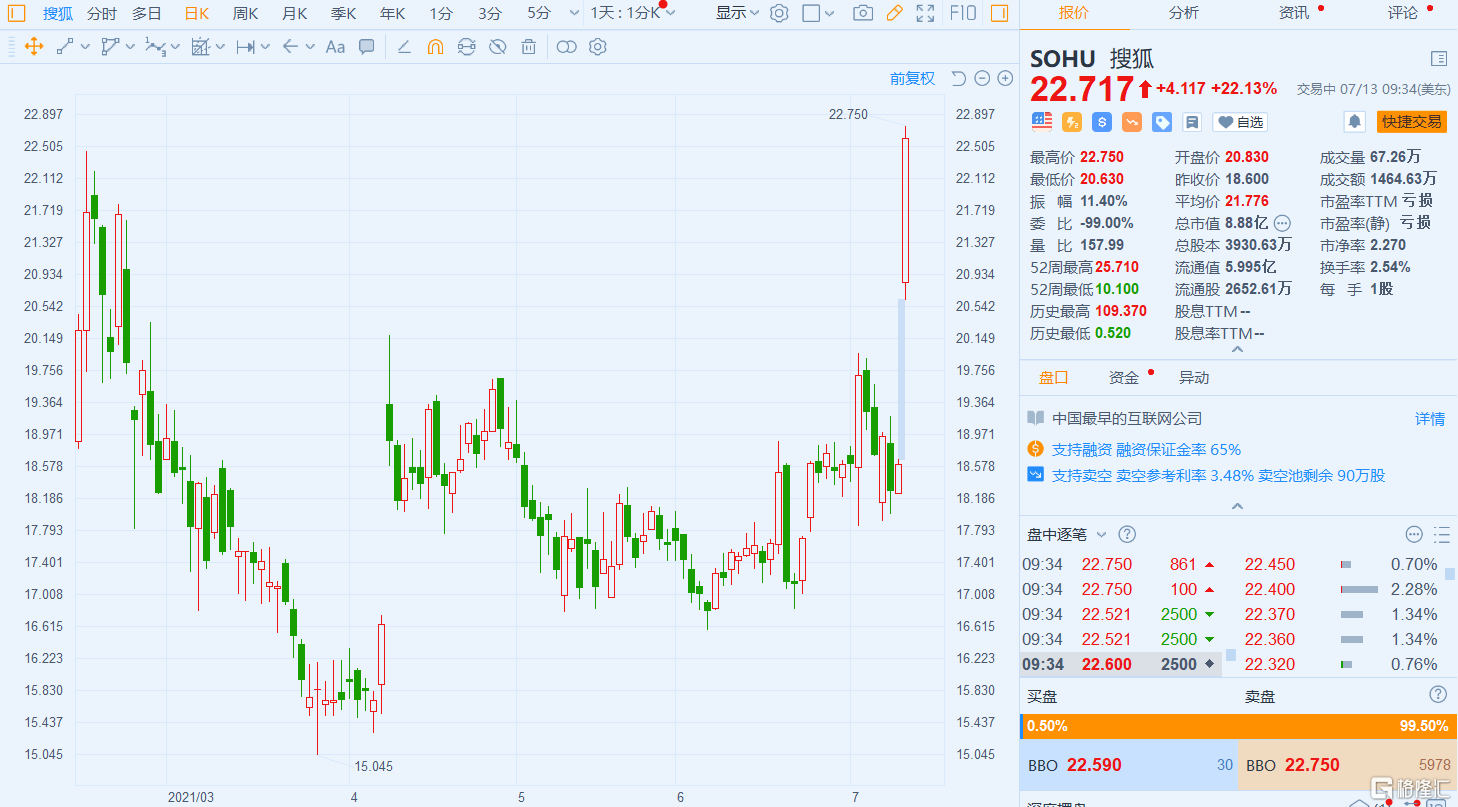Viewport: 1458px width, 807px height.
Task: Take a chart screenshot with camera
Action: [862, 14]
